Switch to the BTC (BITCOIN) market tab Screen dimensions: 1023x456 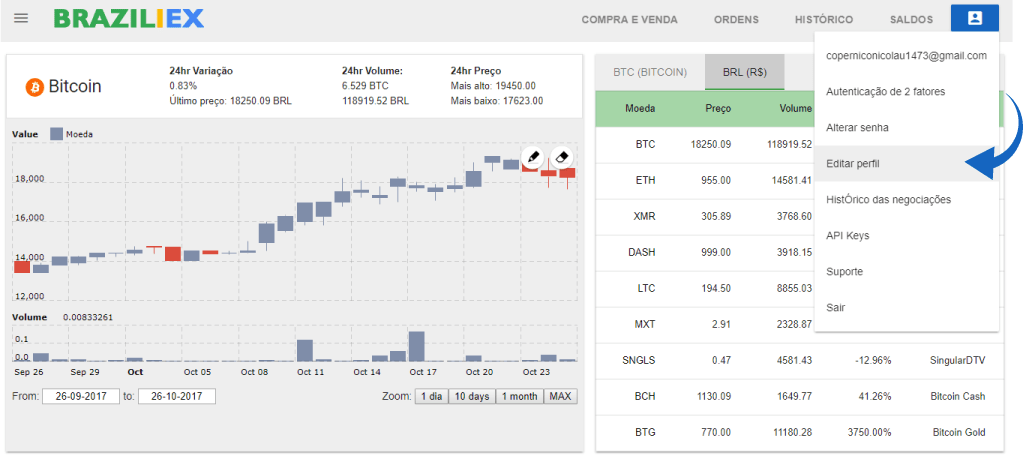[650, 72]
